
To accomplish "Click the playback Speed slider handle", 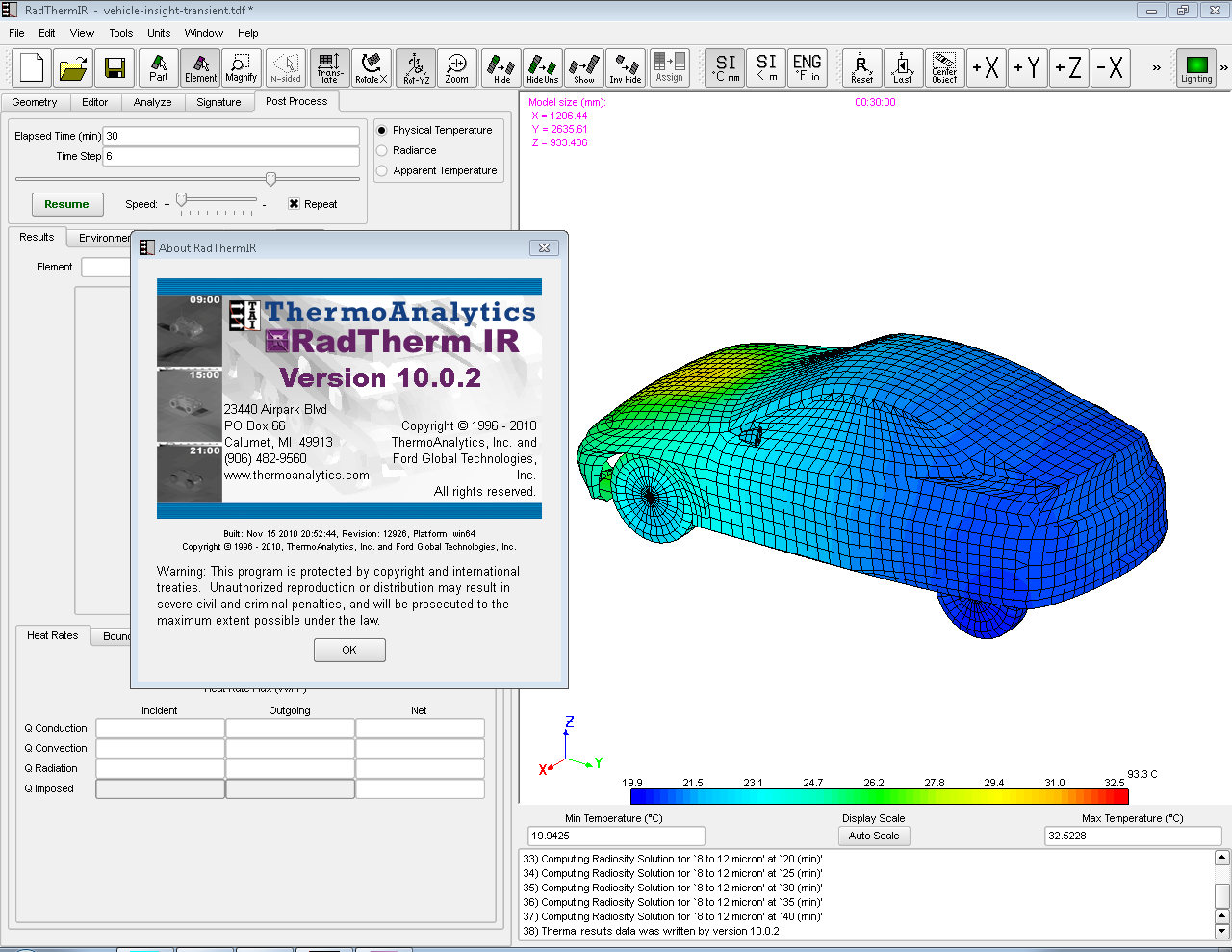I will click(x=181, y=200).
